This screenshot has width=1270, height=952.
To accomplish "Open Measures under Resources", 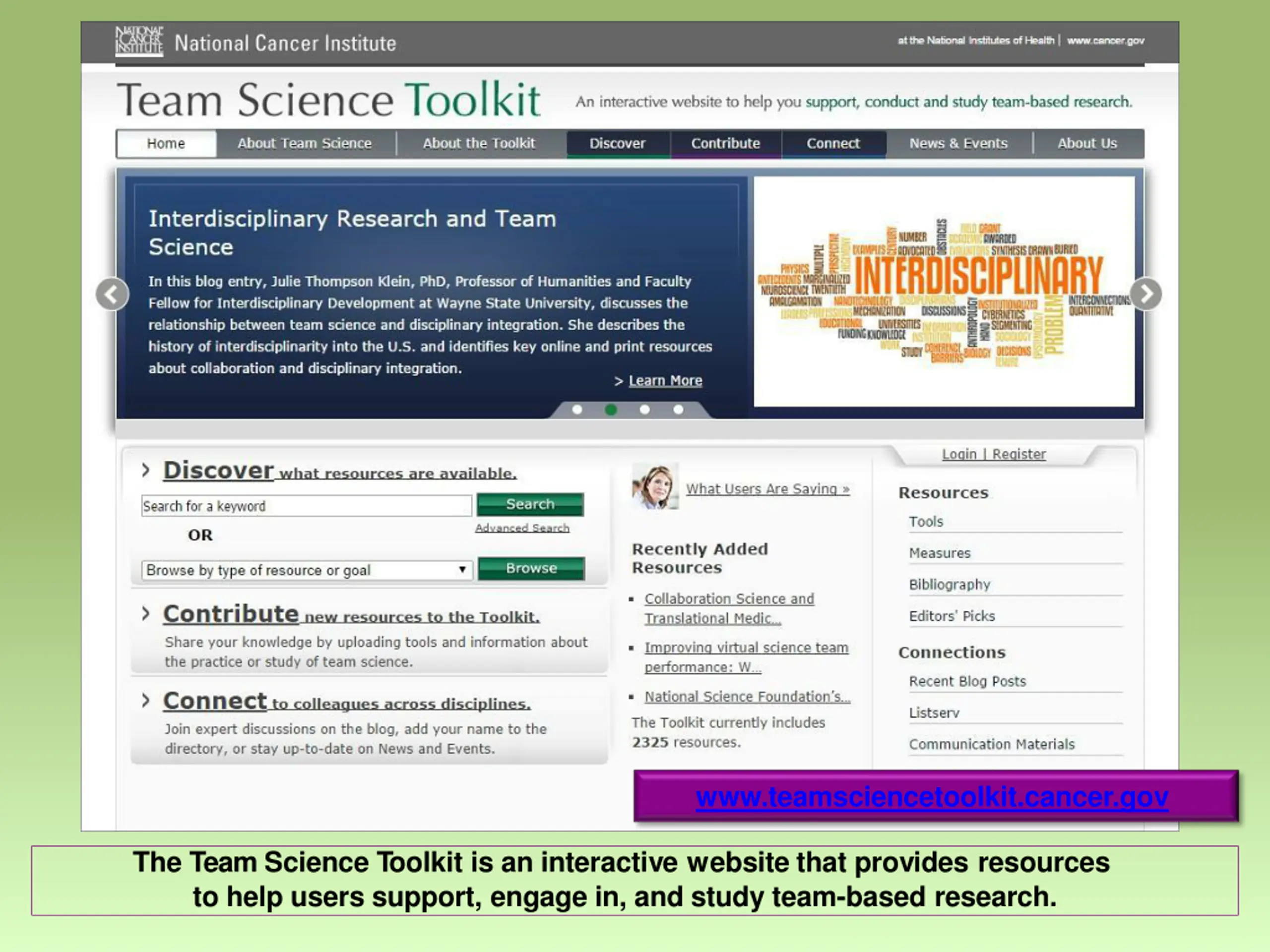I will click(940, 553).
